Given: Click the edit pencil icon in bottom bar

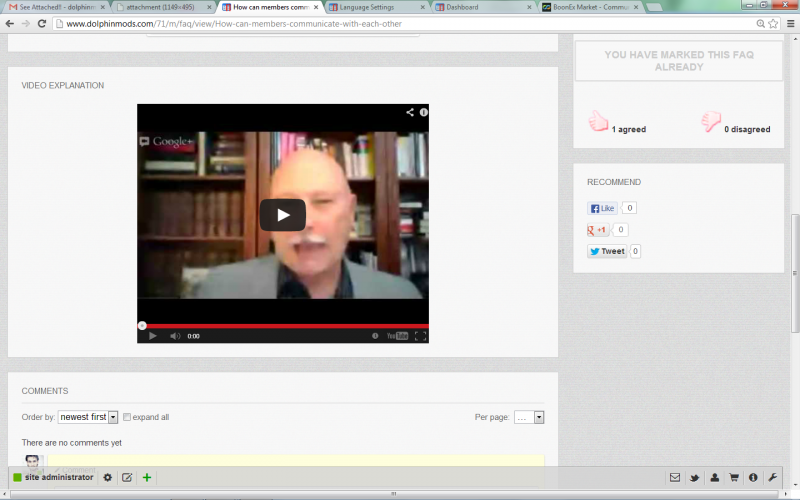Looking at the screenshot, I should 127,478.
